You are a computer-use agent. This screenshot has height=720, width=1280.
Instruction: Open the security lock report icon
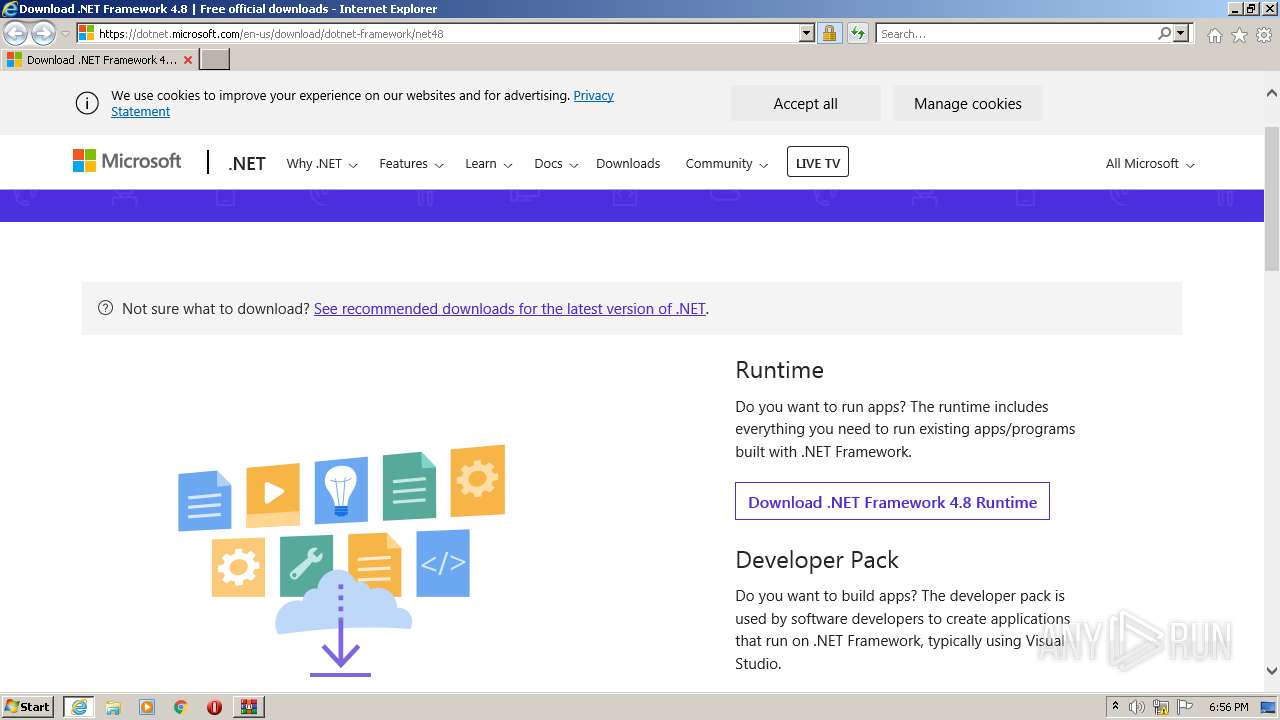(x=829, y=34)
